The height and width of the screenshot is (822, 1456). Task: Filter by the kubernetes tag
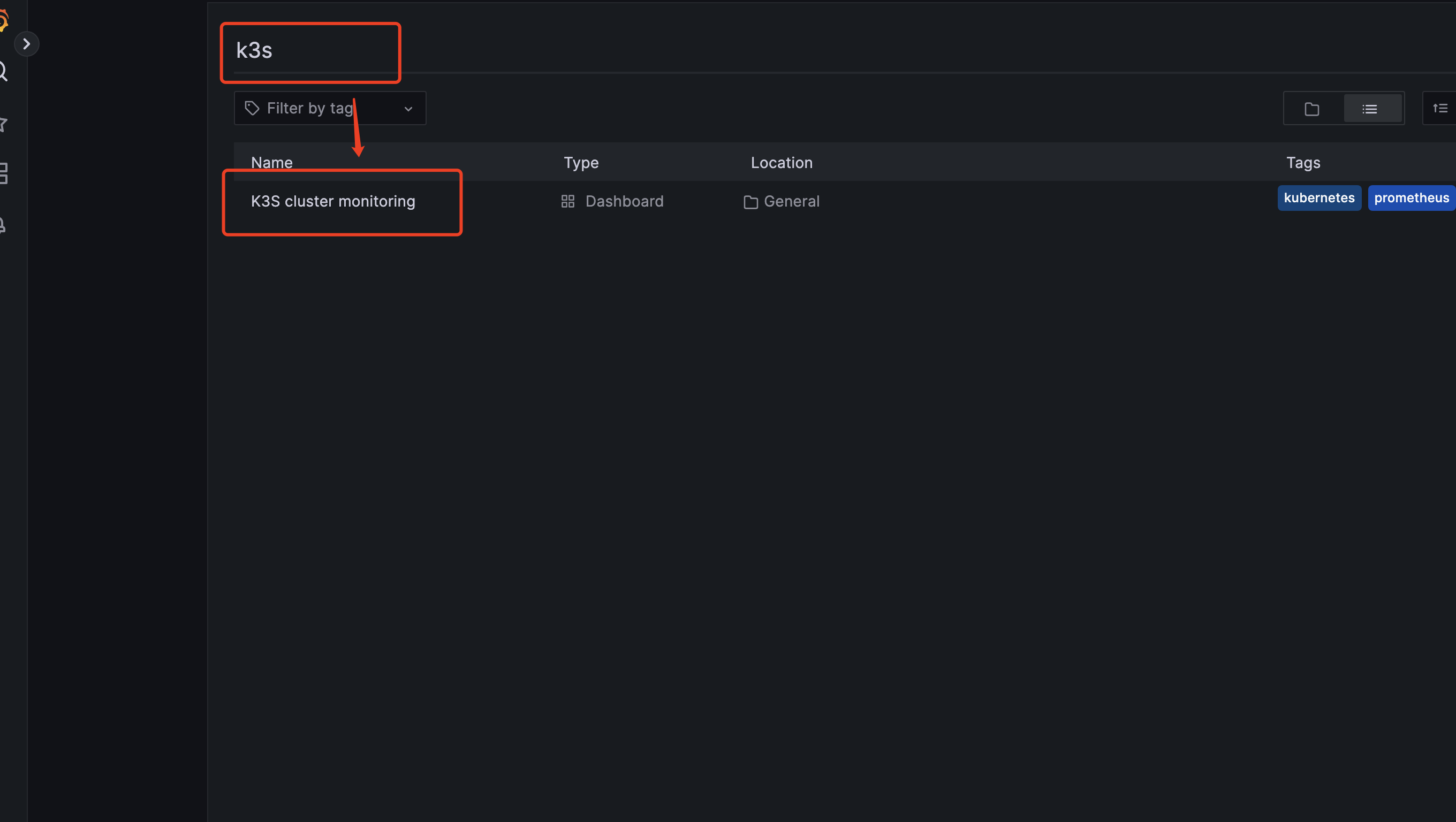click(x=1318, y=197)
